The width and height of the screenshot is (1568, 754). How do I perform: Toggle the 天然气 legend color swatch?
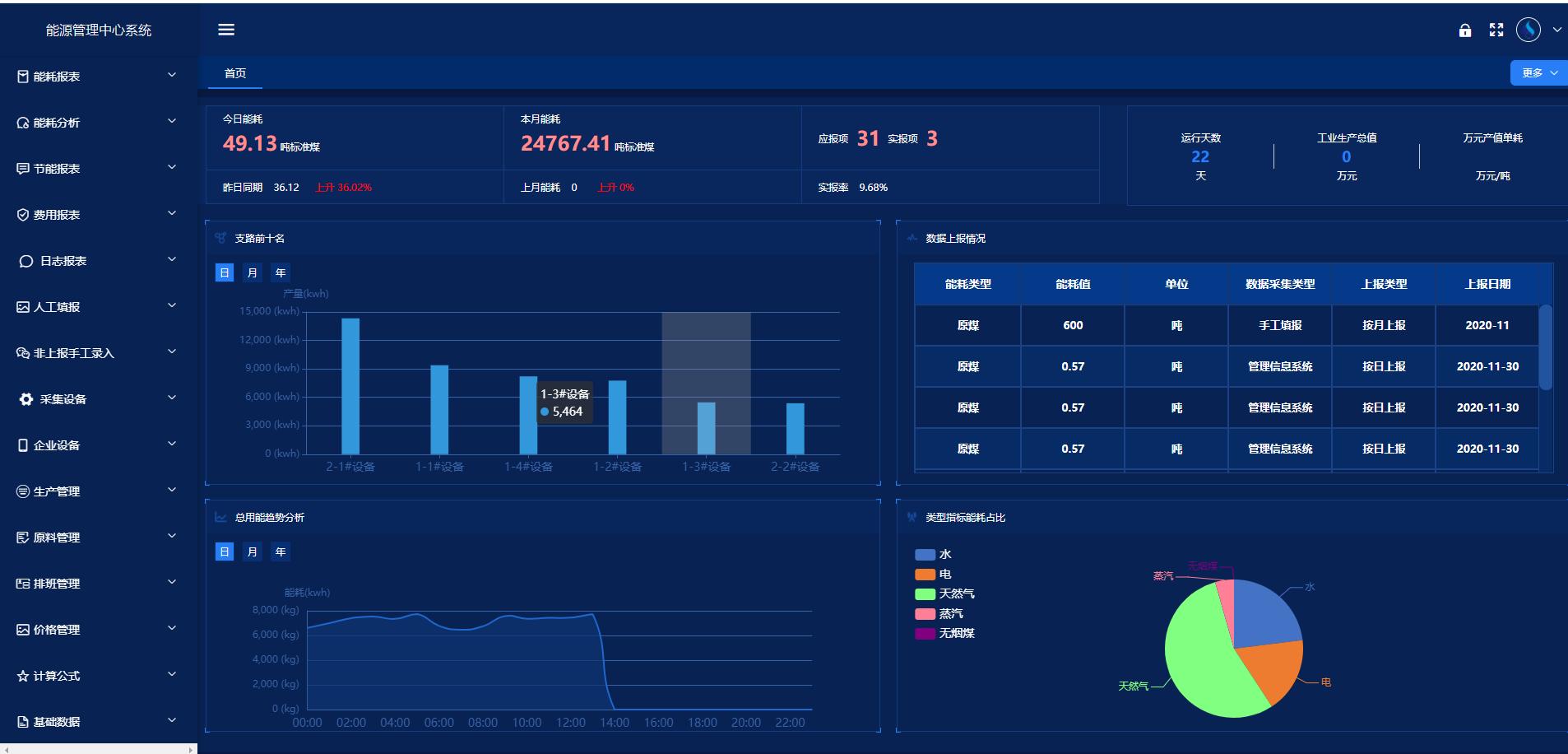[925, 593]
